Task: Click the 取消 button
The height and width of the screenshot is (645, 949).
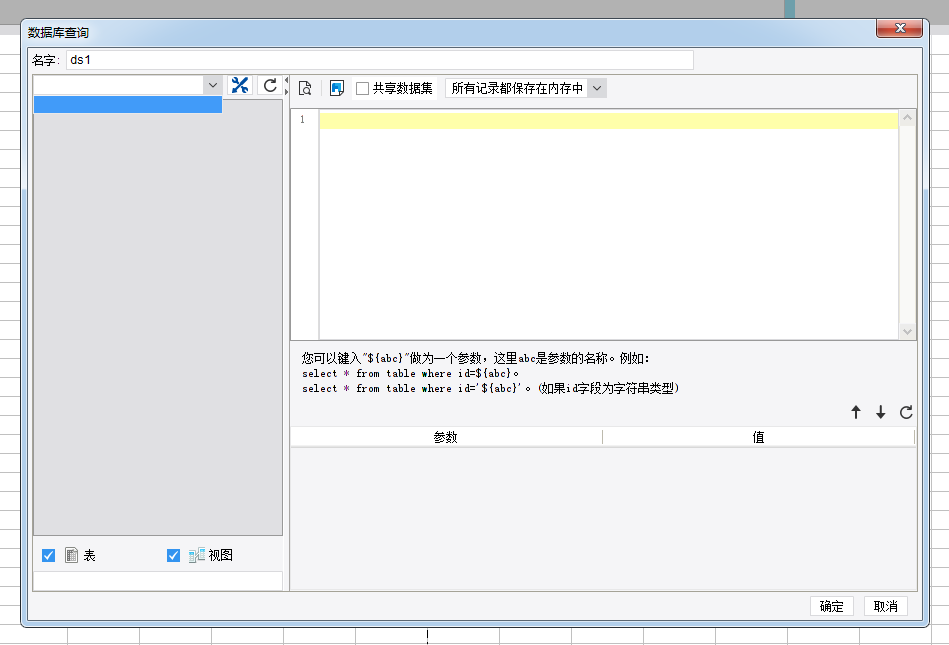Action: point(885,606)
